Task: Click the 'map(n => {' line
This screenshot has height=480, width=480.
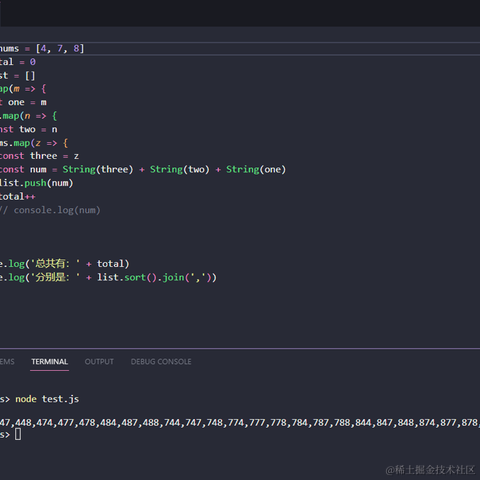Action: point(29,116)
